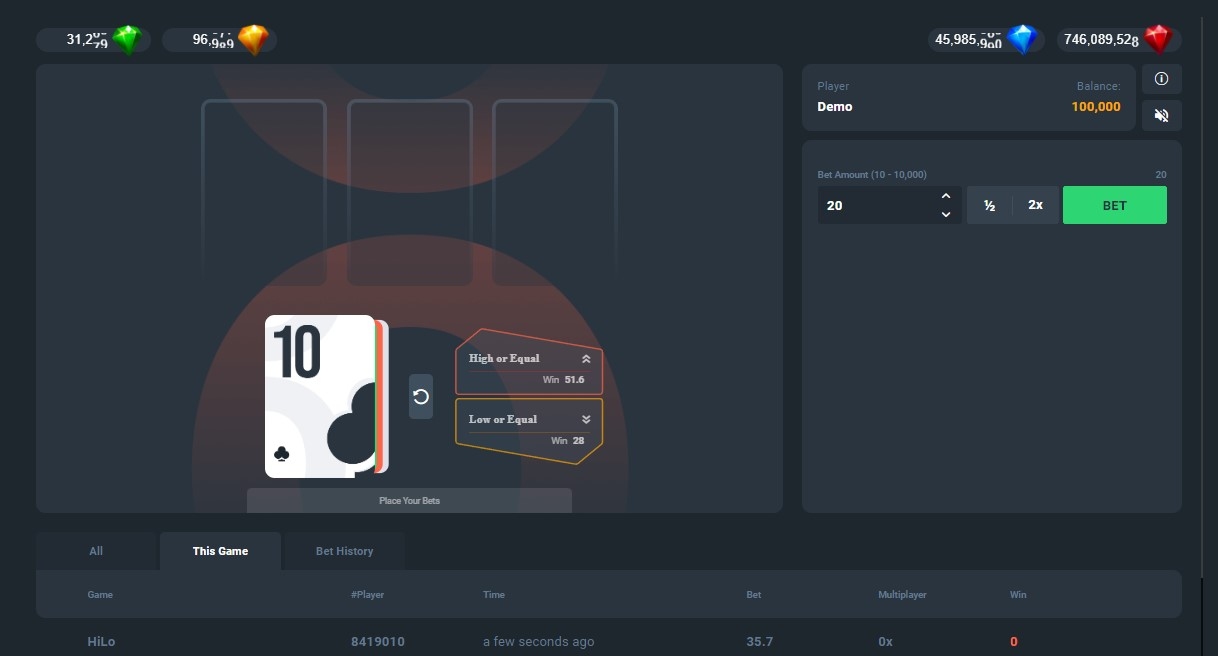This screenshot has width=1218, height=656.
Task: Click the Multiplayer column header
Action: 902,595
